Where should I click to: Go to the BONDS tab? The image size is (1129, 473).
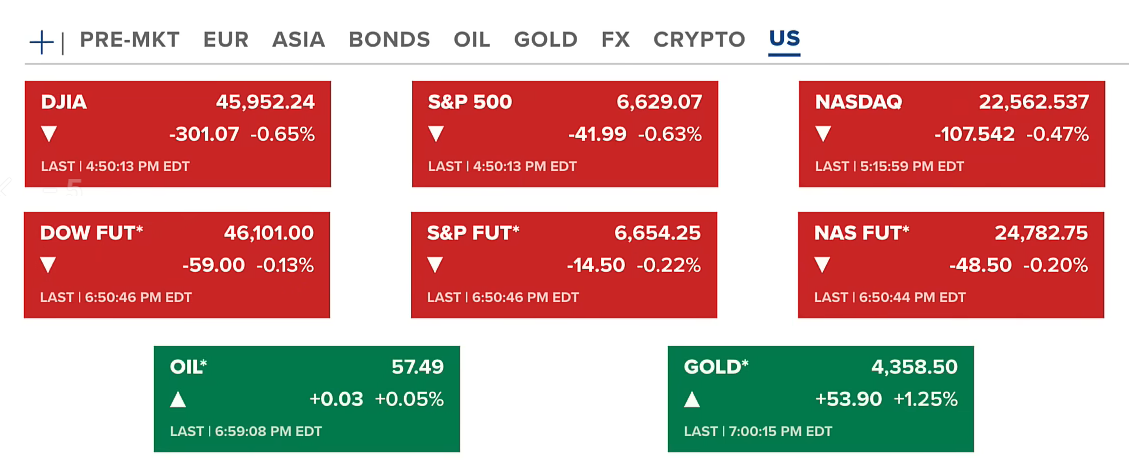(389, 40)
